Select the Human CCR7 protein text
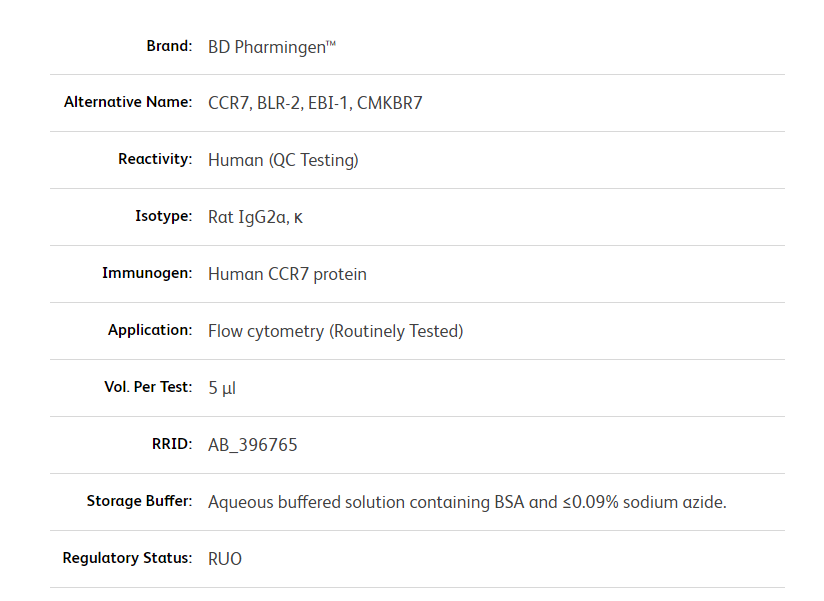The width and height of the screenshot is (824, 601). tap(287, 274)
